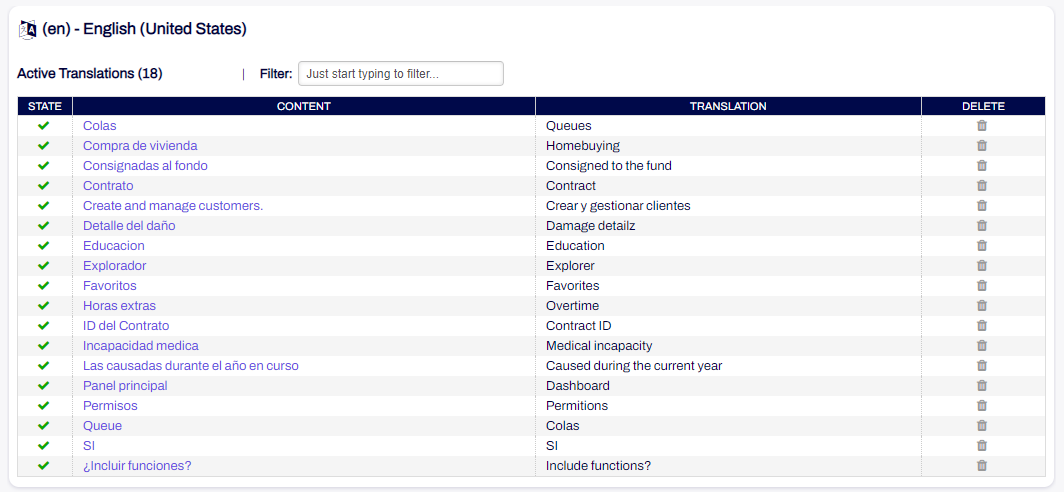Select the Dashboard translation cell
This screenshot has height=492, width=1064.
click(x=728, y=385)
